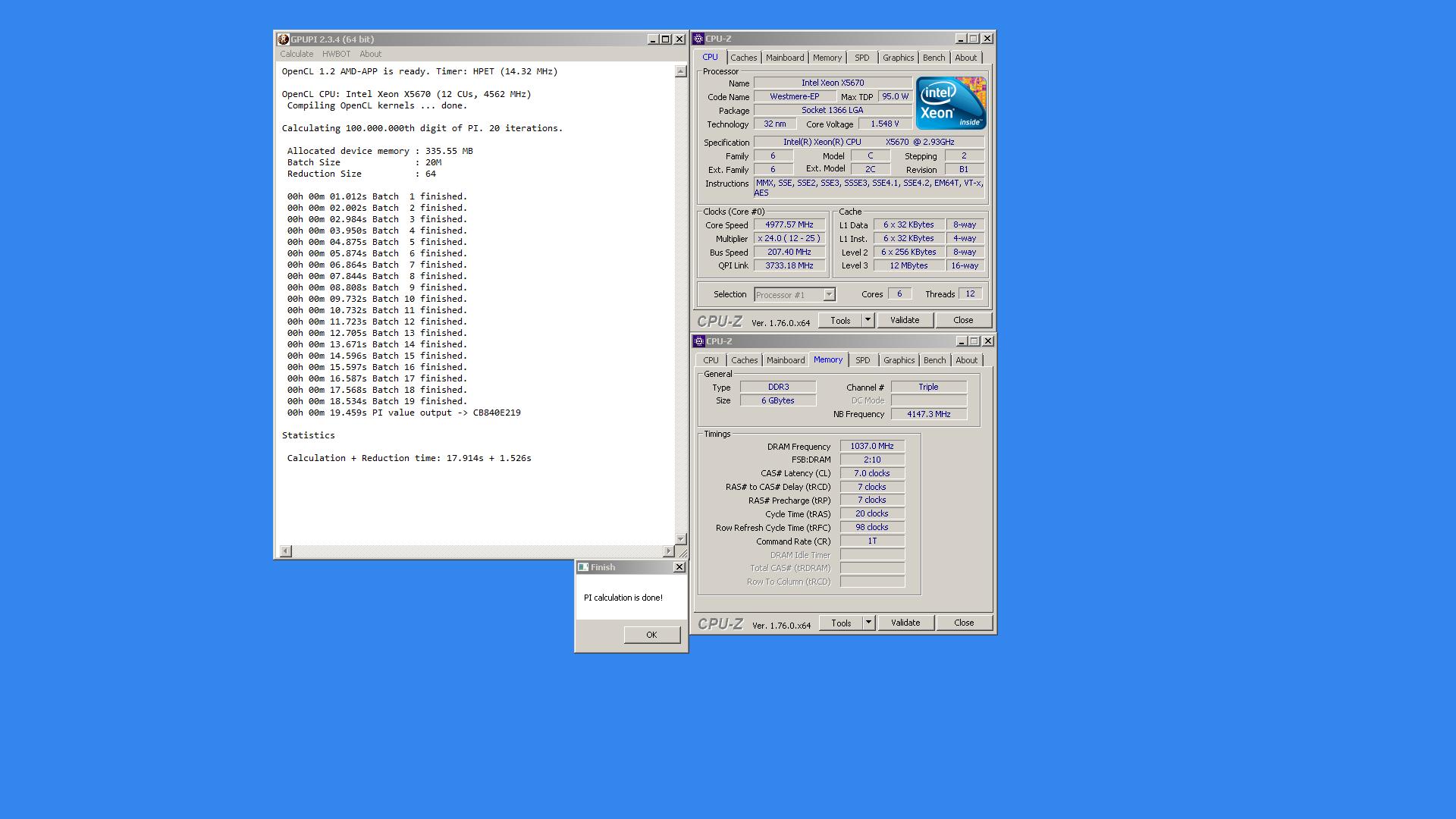The image size is (1456, 819).
Task: Click scroll right arrow in GPUPI output
Action: (668, 551)
